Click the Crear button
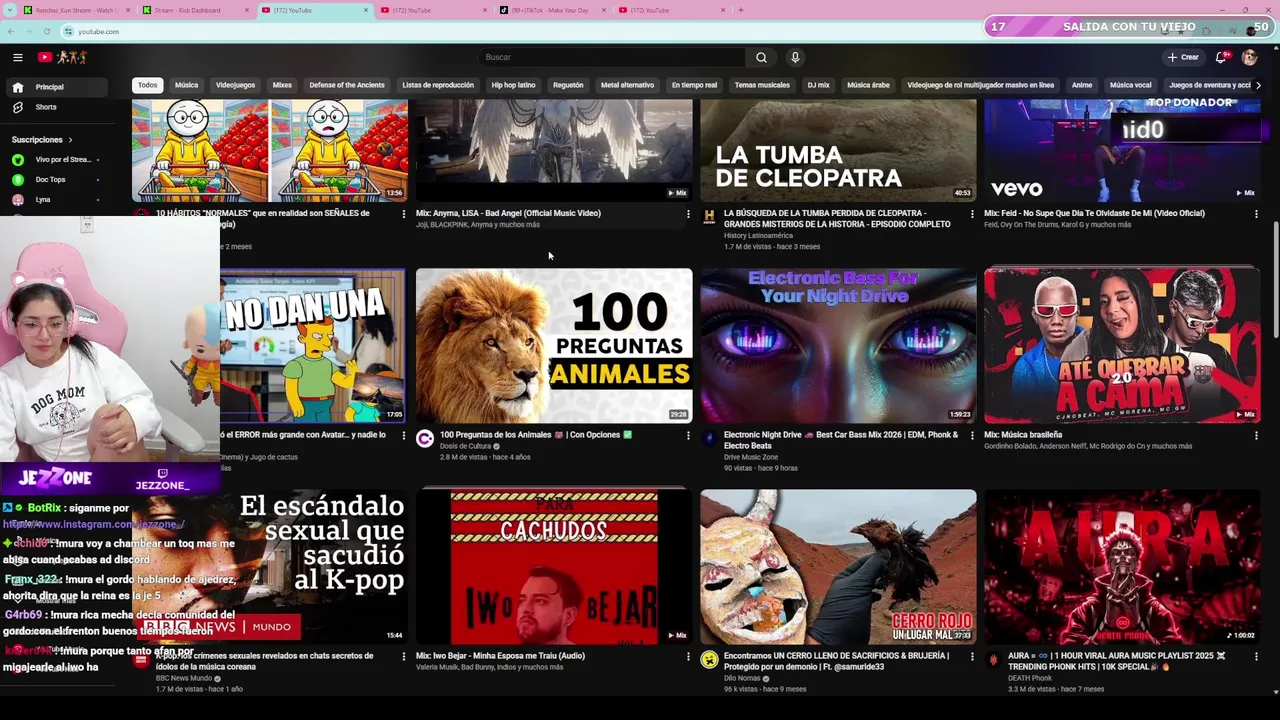1280x720 pixels. [1183, 57]
